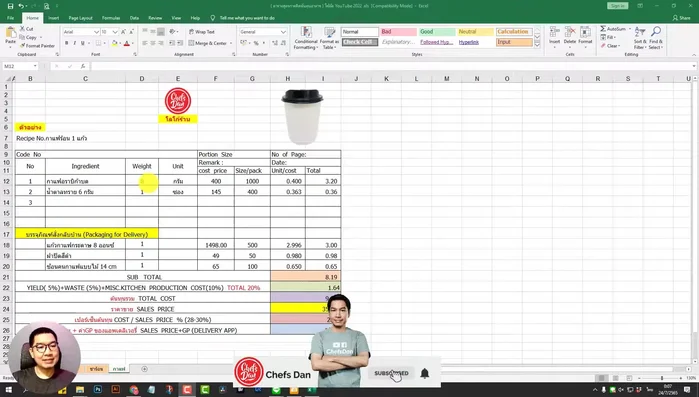The image size is (699, 397).
Task: Click the AutoSum sigma icon
Action: [603, 29]
